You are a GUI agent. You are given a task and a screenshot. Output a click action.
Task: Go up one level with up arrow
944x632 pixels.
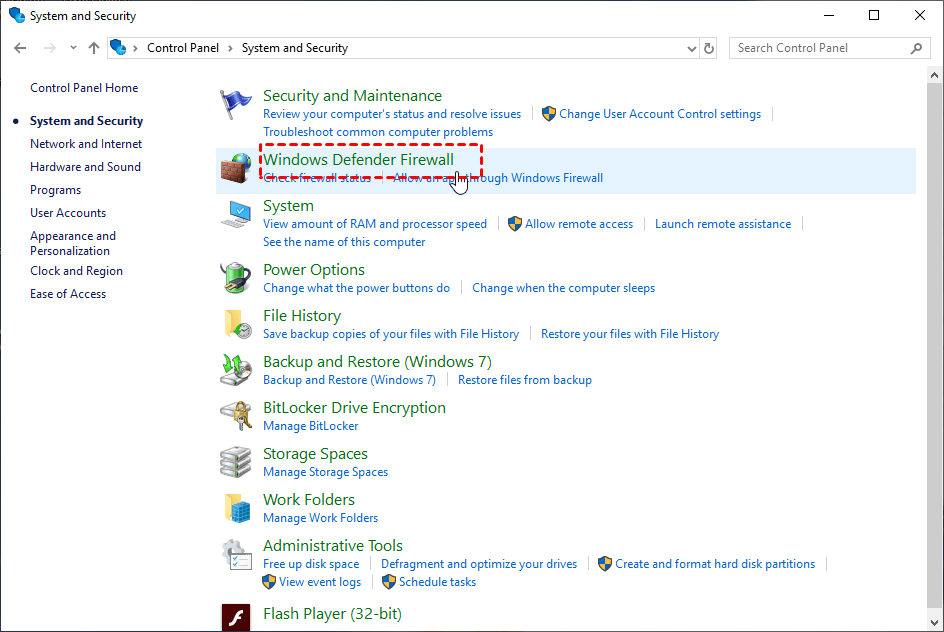tap(94, 48)
